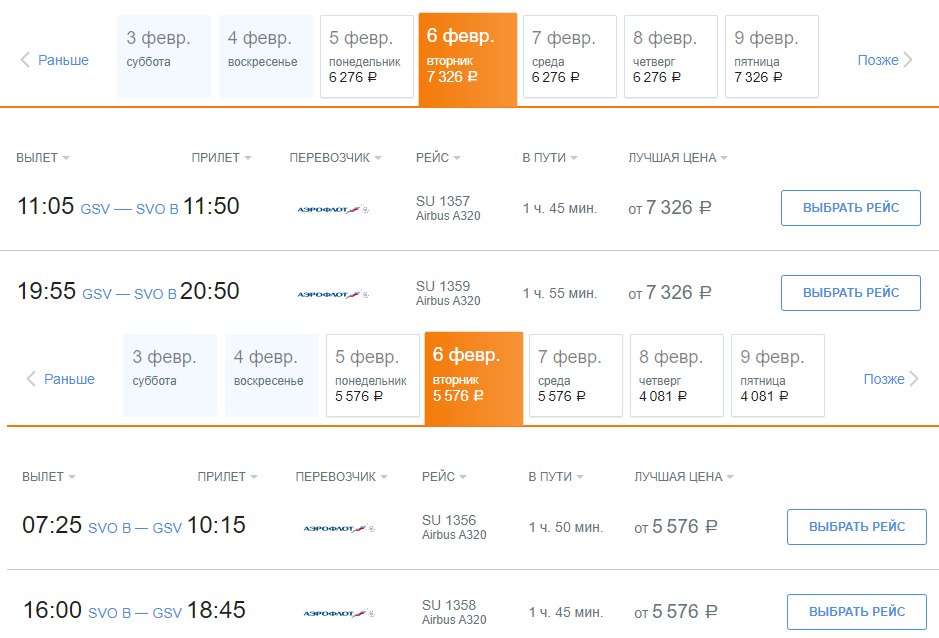939x638 pixels.
Task: Open the upper Позже later-dates link
Action: point(878,60)
